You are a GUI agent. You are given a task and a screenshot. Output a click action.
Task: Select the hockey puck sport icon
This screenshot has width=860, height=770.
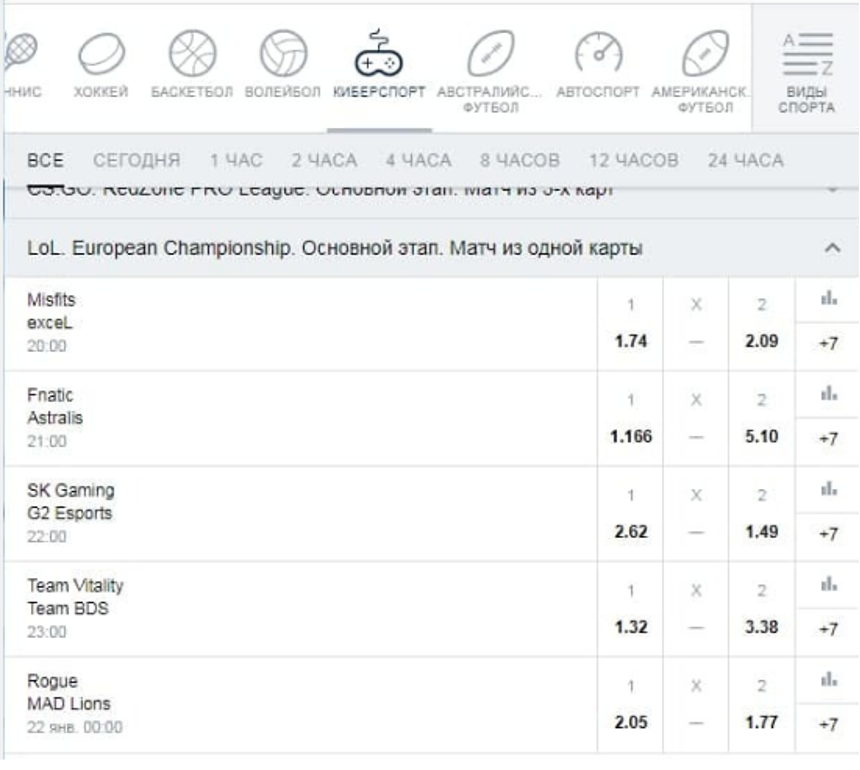[x=101, y=54]
